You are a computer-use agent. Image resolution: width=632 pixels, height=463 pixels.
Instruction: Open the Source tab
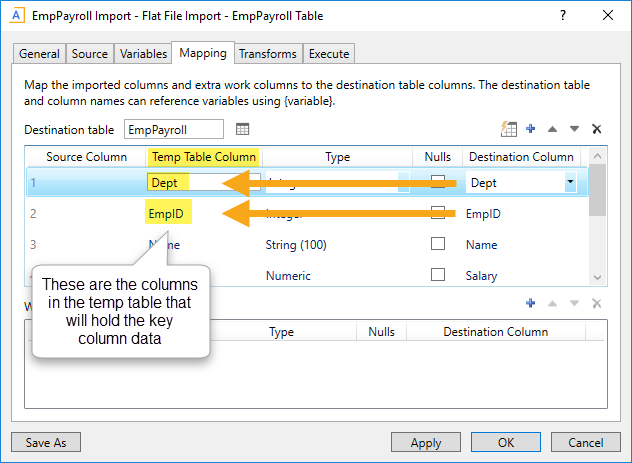[x=90, y=54]
